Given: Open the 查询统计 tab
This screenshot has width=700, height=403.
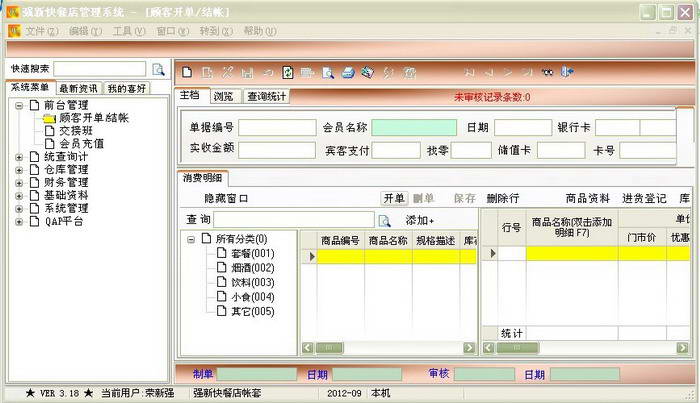Looking at the screenshot, I should pos(267,96).
